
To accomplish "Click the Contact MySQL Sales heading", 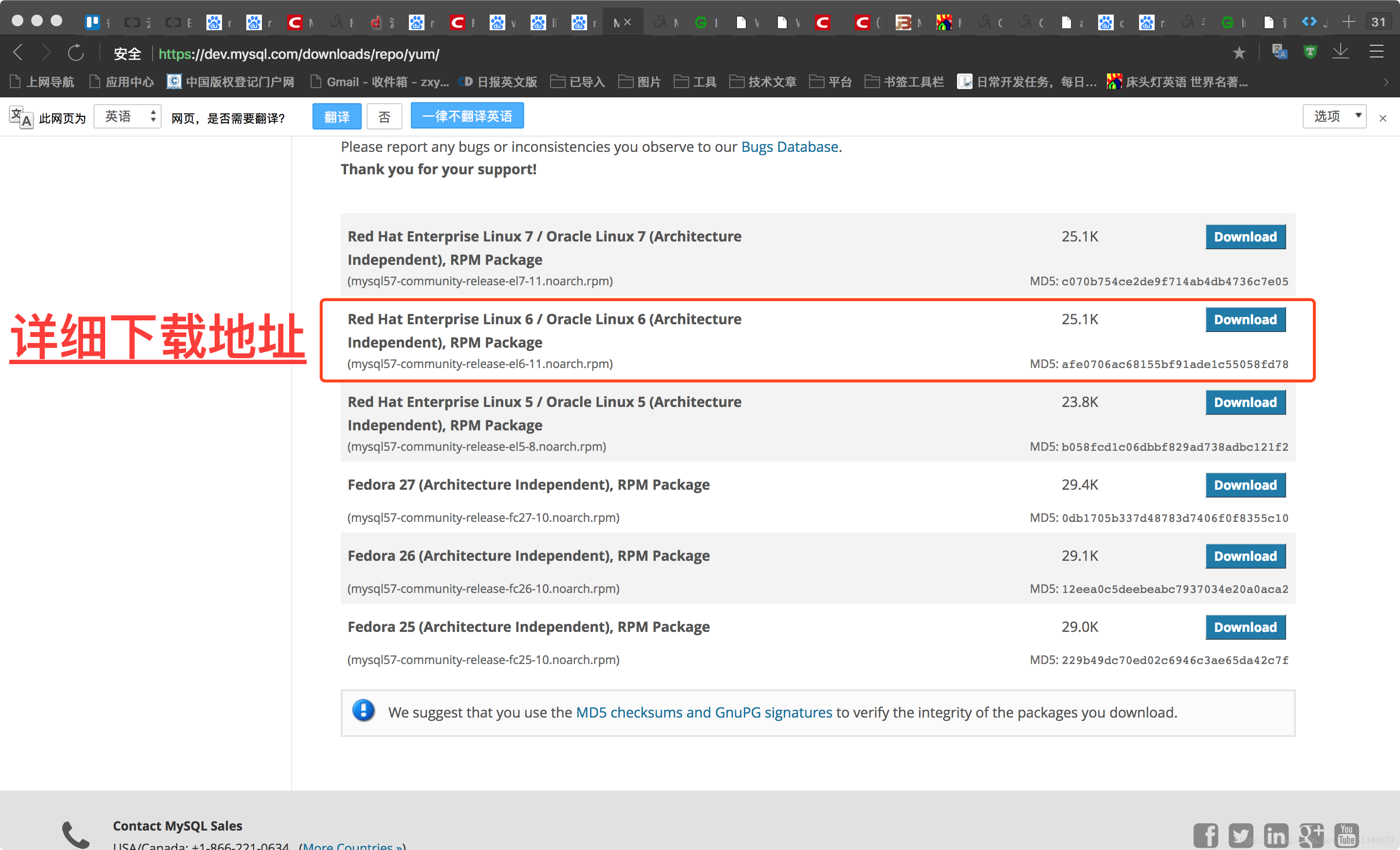I will (177, 826).
